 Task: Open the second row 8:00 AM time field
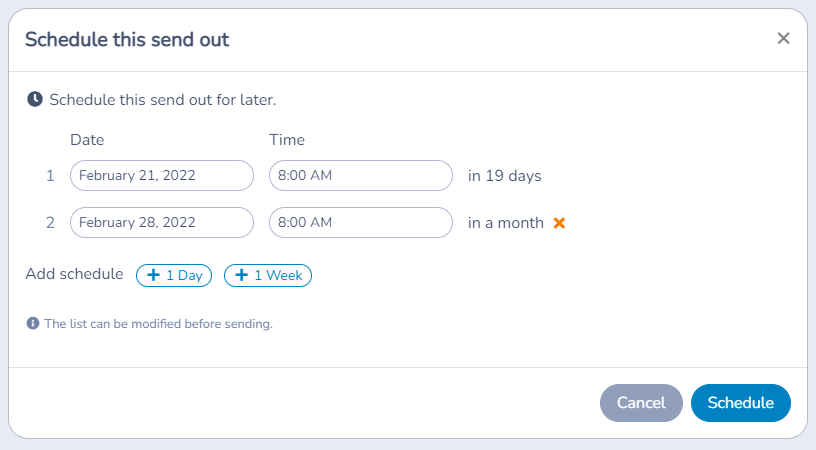coord(361,223)
